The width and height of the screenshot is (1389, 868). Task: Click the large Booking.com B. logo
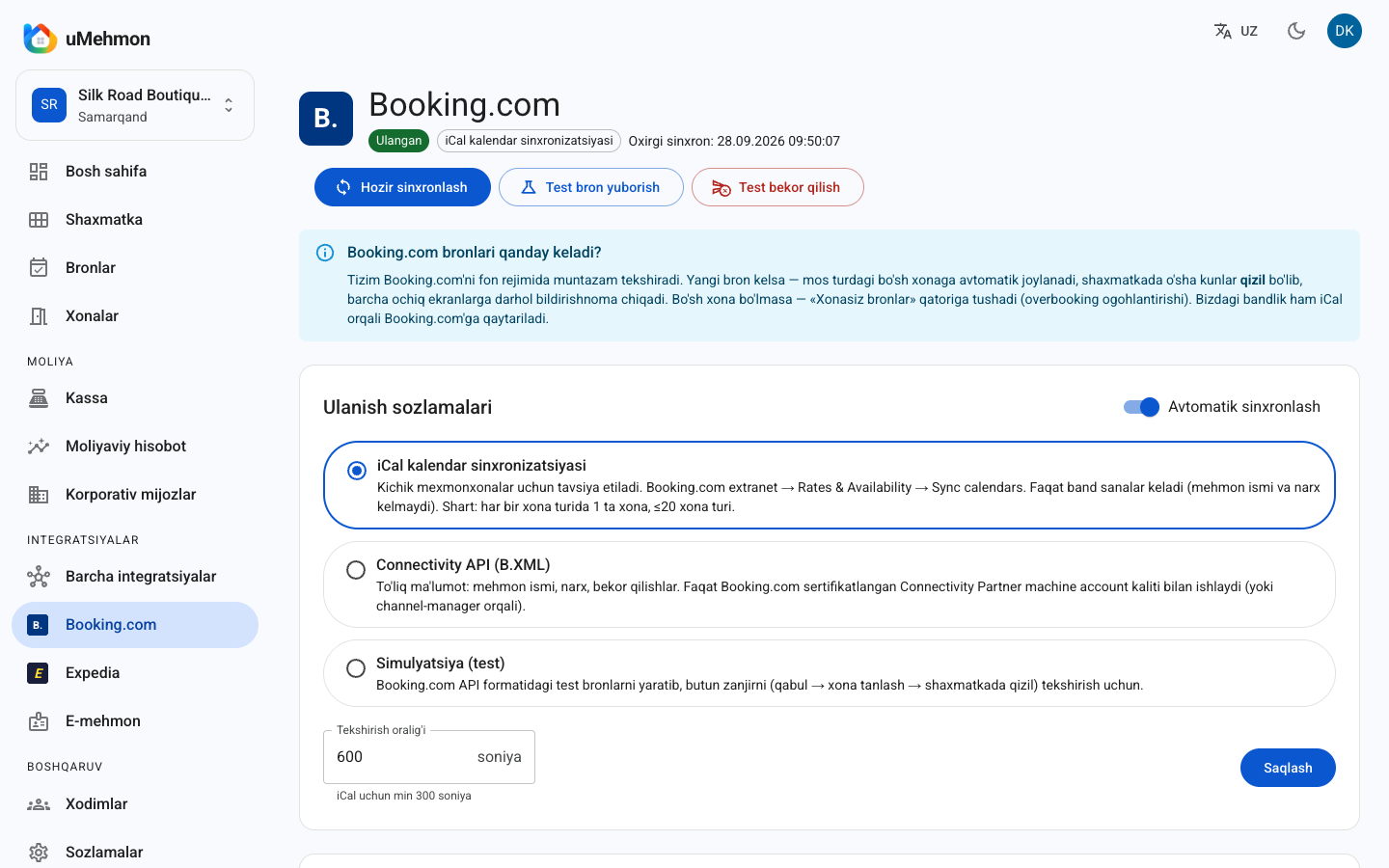tap(326, 119)
